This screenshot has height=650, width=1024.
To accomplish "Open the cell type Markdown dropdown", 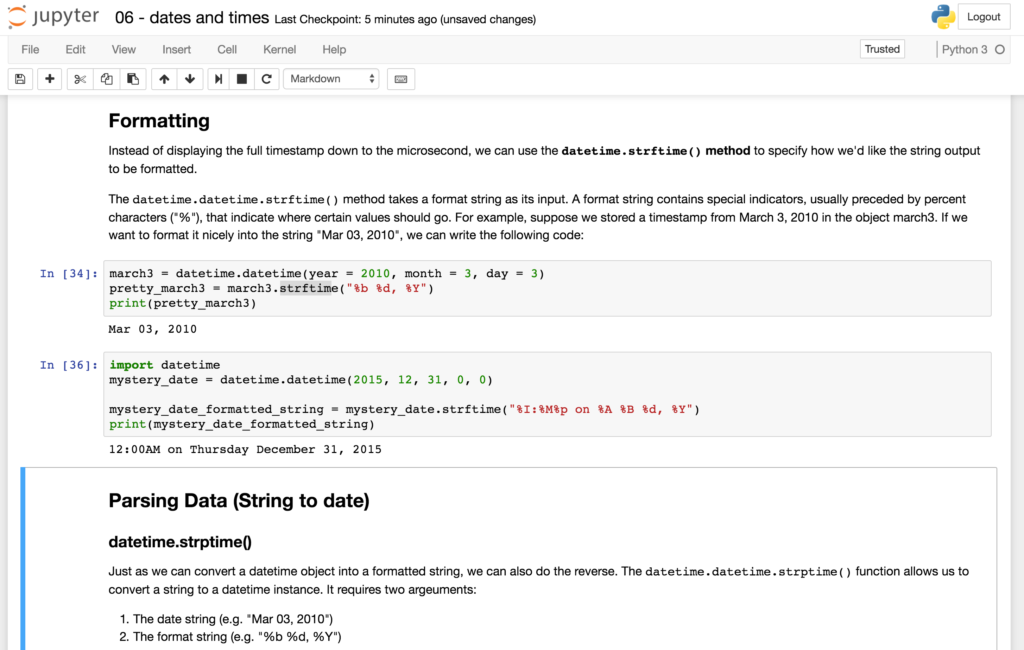I will pyautogui.click(x=332, y=79).
